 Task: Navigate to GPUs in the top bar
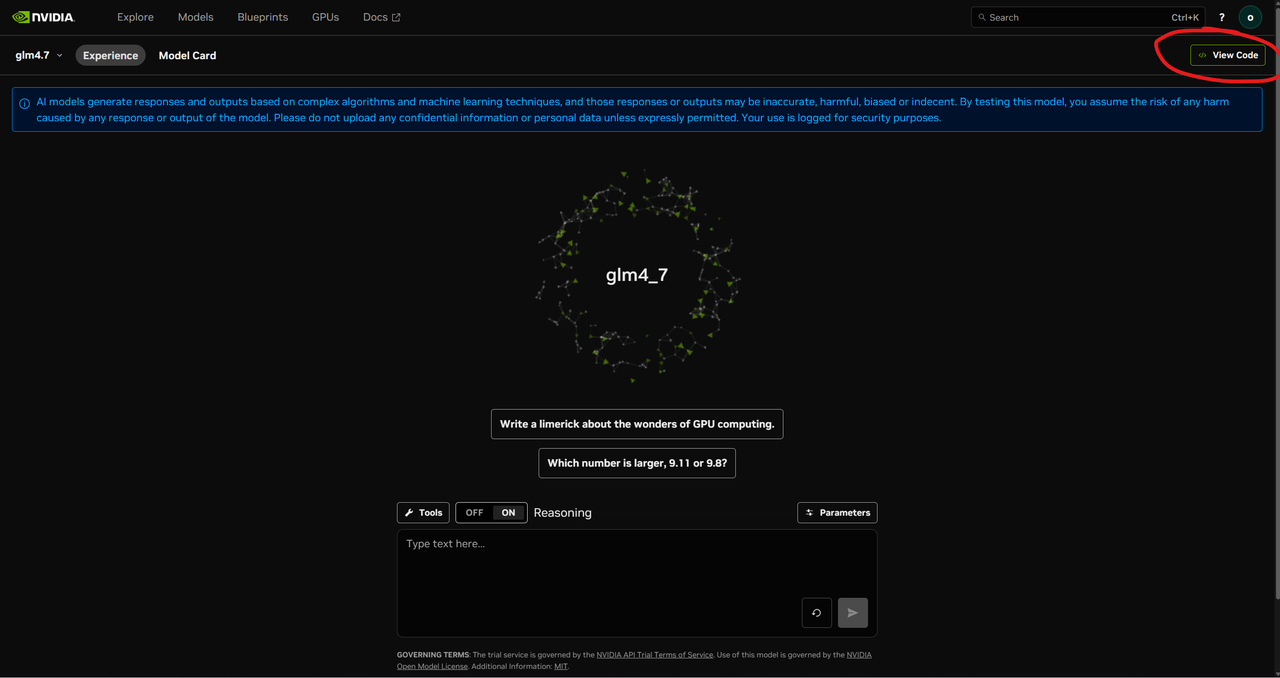coord(325,17)
